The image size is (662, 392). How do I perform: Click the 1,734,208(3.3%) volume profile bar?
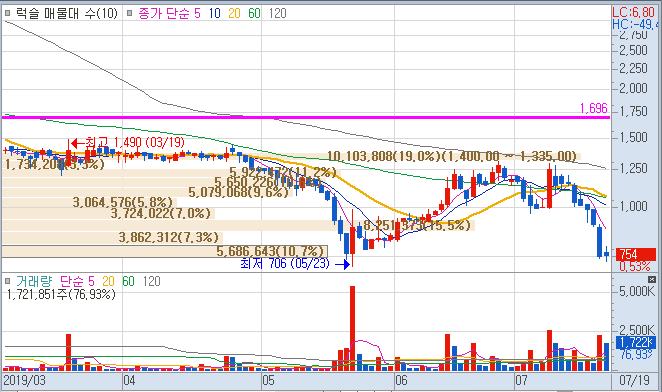[53, 164]
